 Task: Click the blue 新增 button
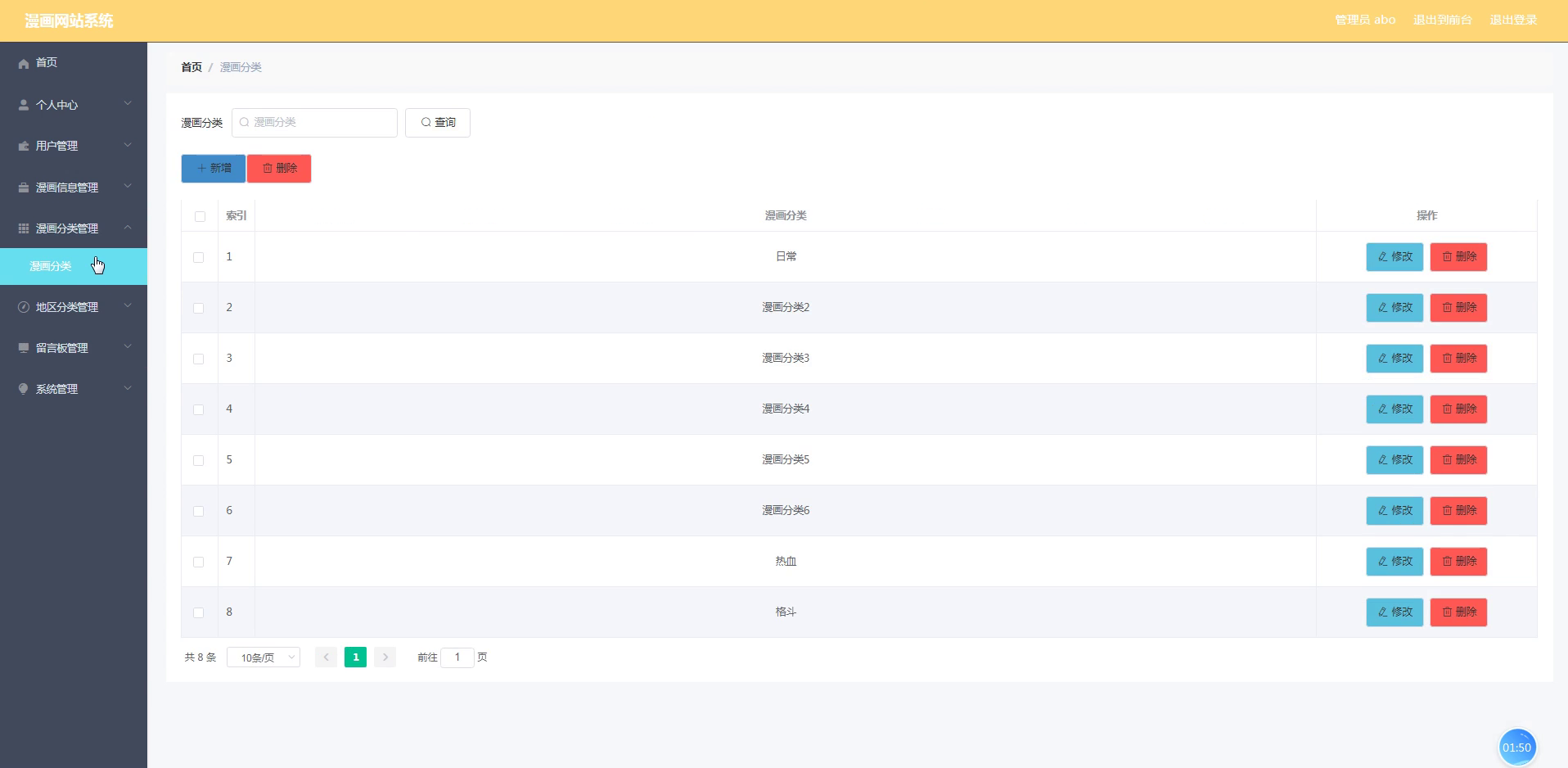click(x=213, y=169)
